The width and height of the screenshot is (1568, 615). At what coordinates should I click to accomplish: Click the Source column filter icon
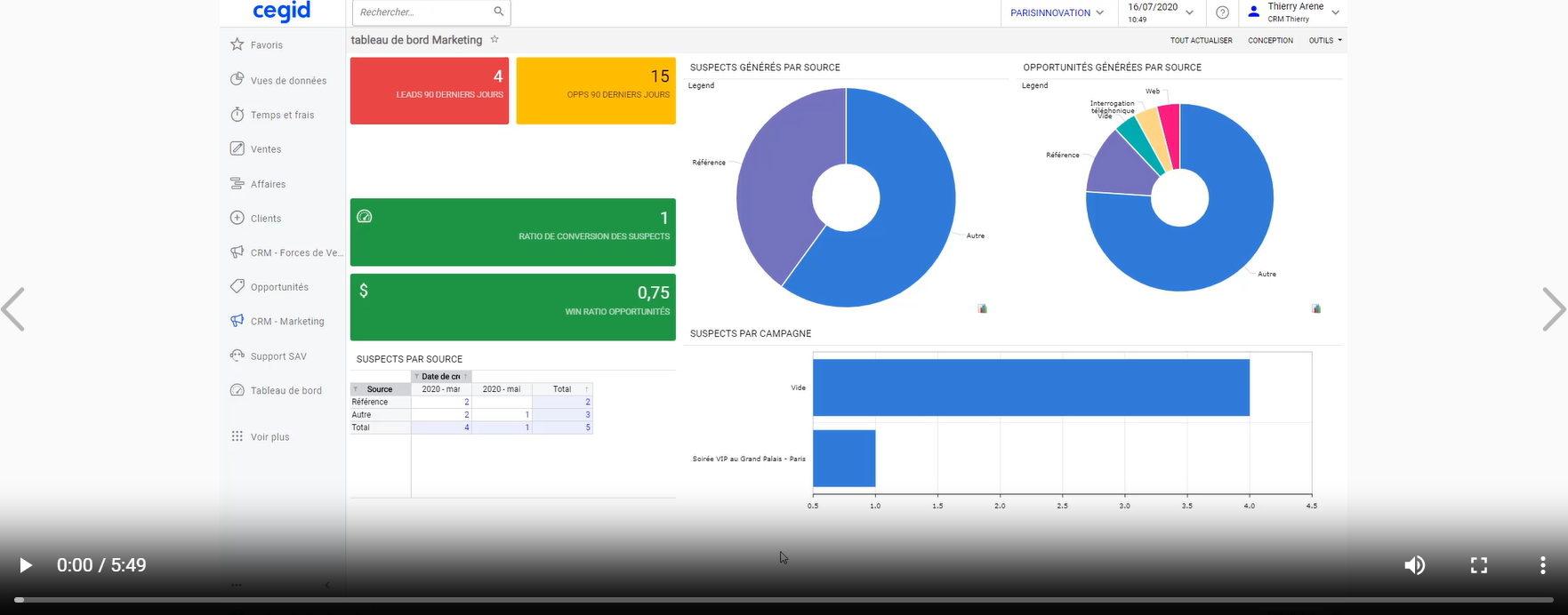point(356,389)
